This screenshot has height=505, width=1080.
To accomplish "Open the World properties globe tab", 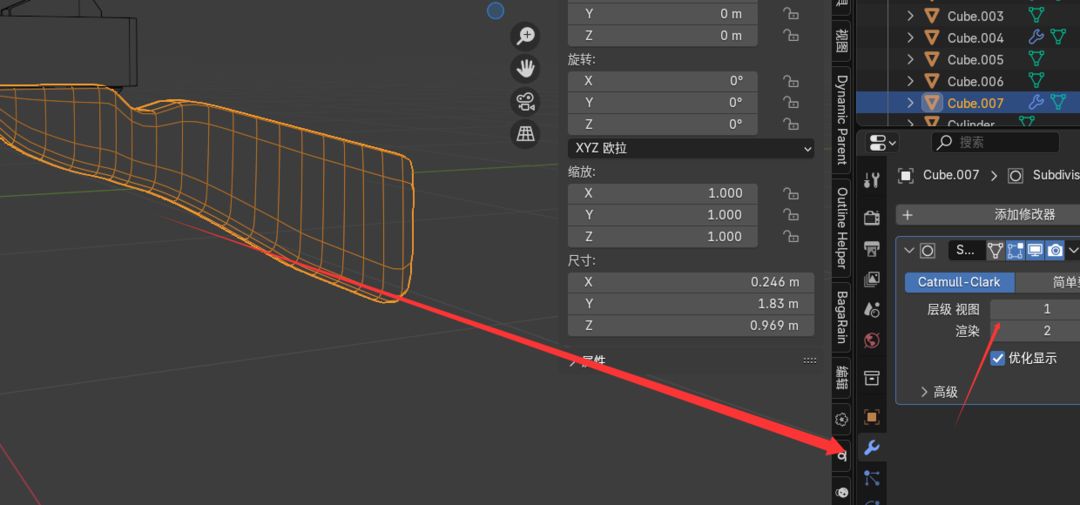I will (x=871, y=340).
